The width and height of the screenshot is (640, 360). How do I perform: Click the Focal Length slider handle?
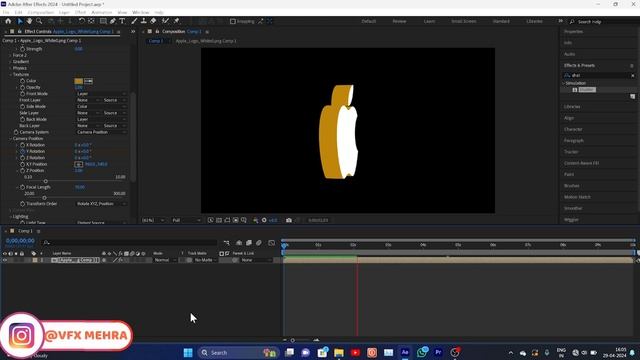tap(44, 198)
